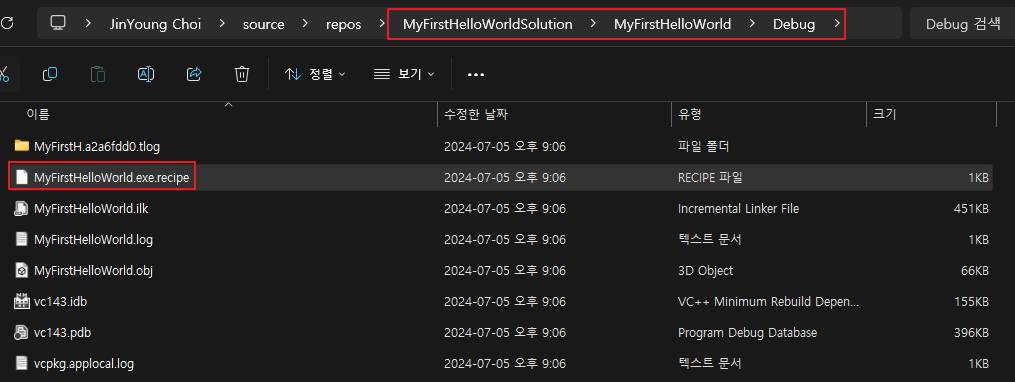Viewport: 1015px width, 382px height.
Task: Click Incremental Linker File type cell
Action: (x=739, y=208)
